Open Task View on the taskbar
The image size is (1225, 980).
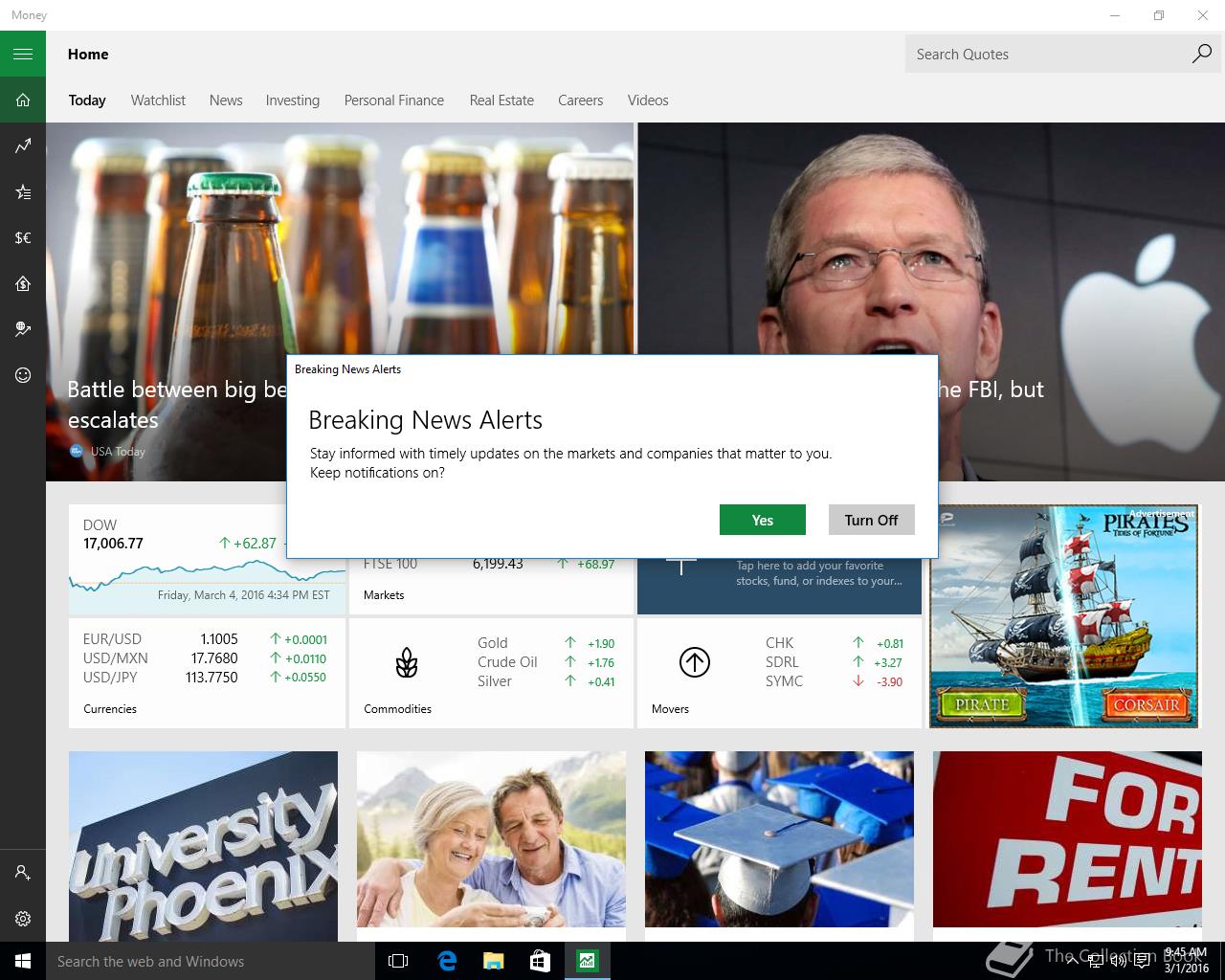point(398,961)
